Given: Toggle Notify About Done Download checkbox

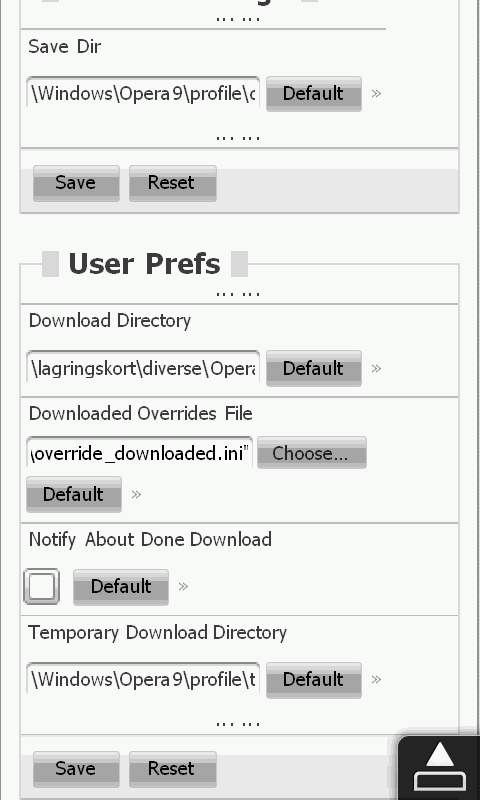Looking at the screenshot, I should (x=41, y=586).
